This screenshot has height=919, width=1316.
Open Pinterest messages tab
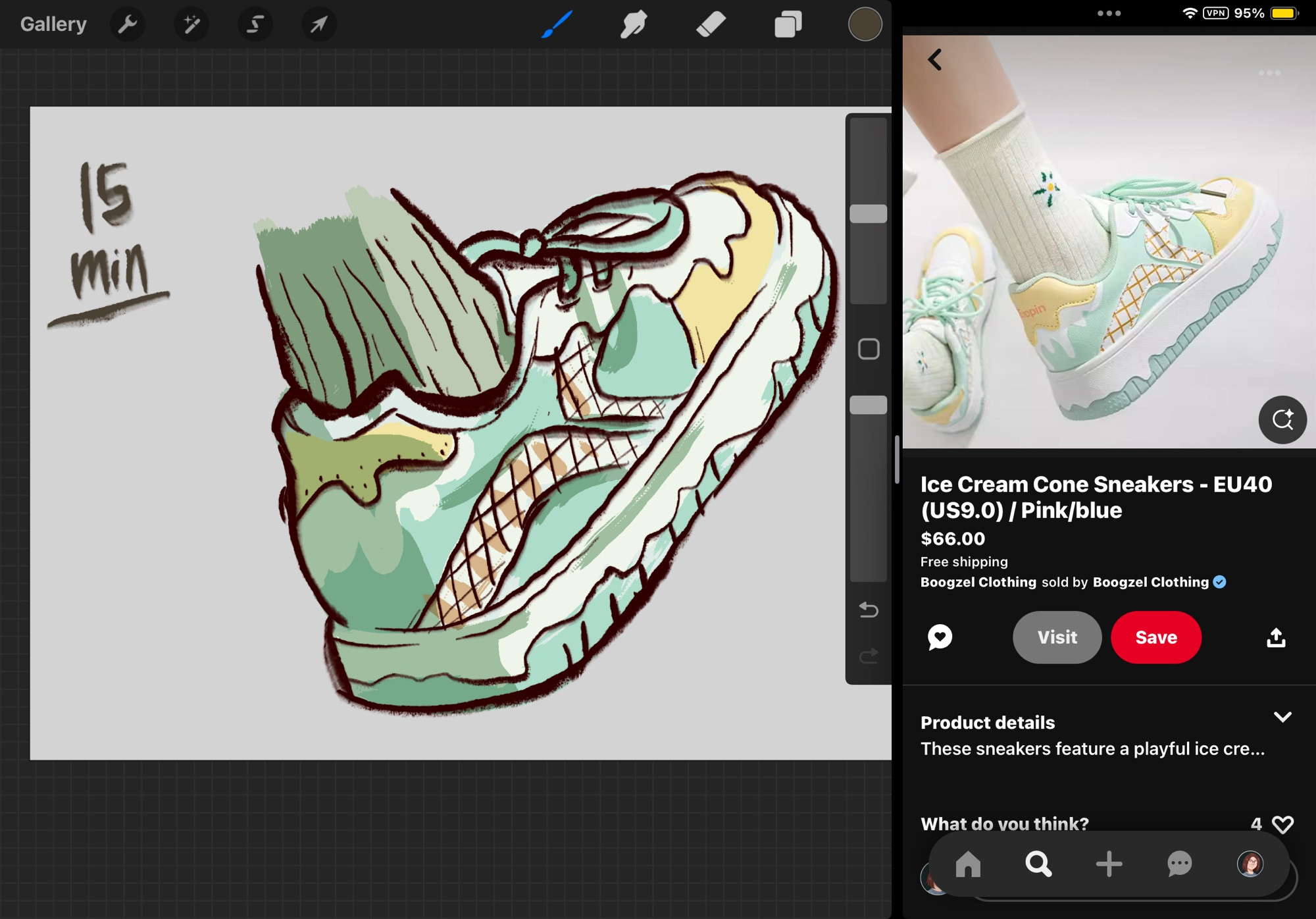coord(1179,864)
